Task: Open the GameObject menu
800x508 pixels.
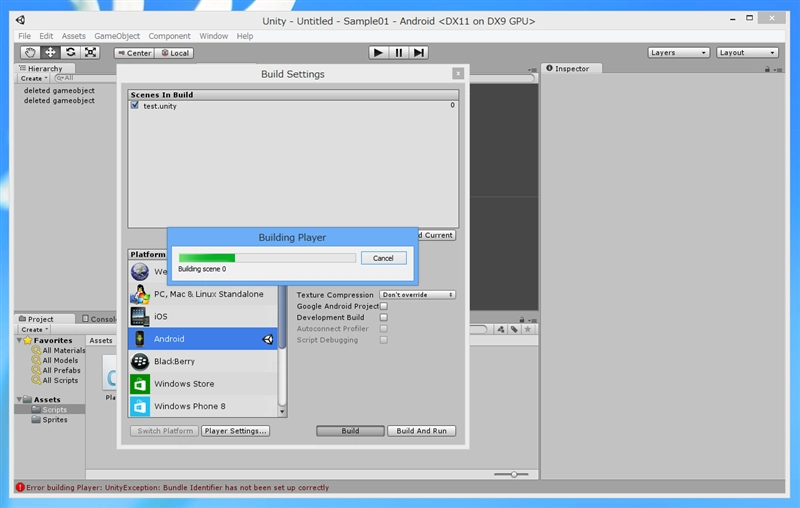Action: [117, 36]
